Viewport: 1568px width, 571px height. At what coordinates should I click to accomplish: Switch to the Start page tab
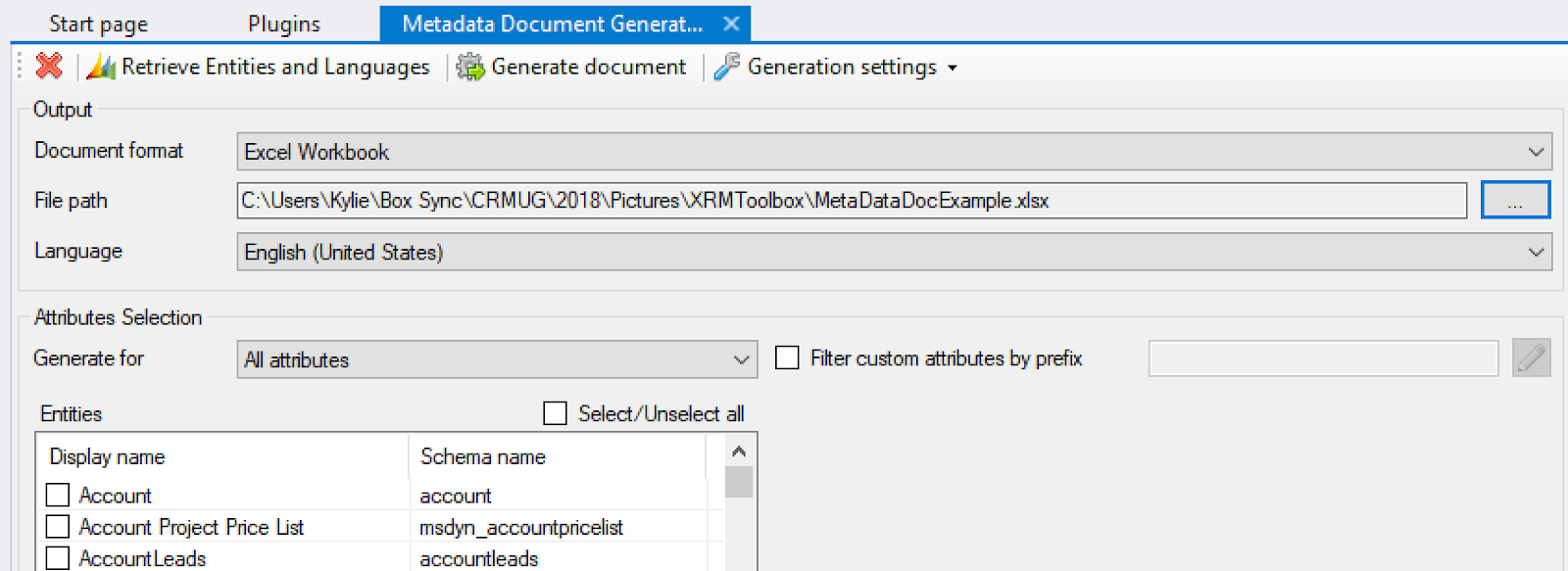pos(98,24)
